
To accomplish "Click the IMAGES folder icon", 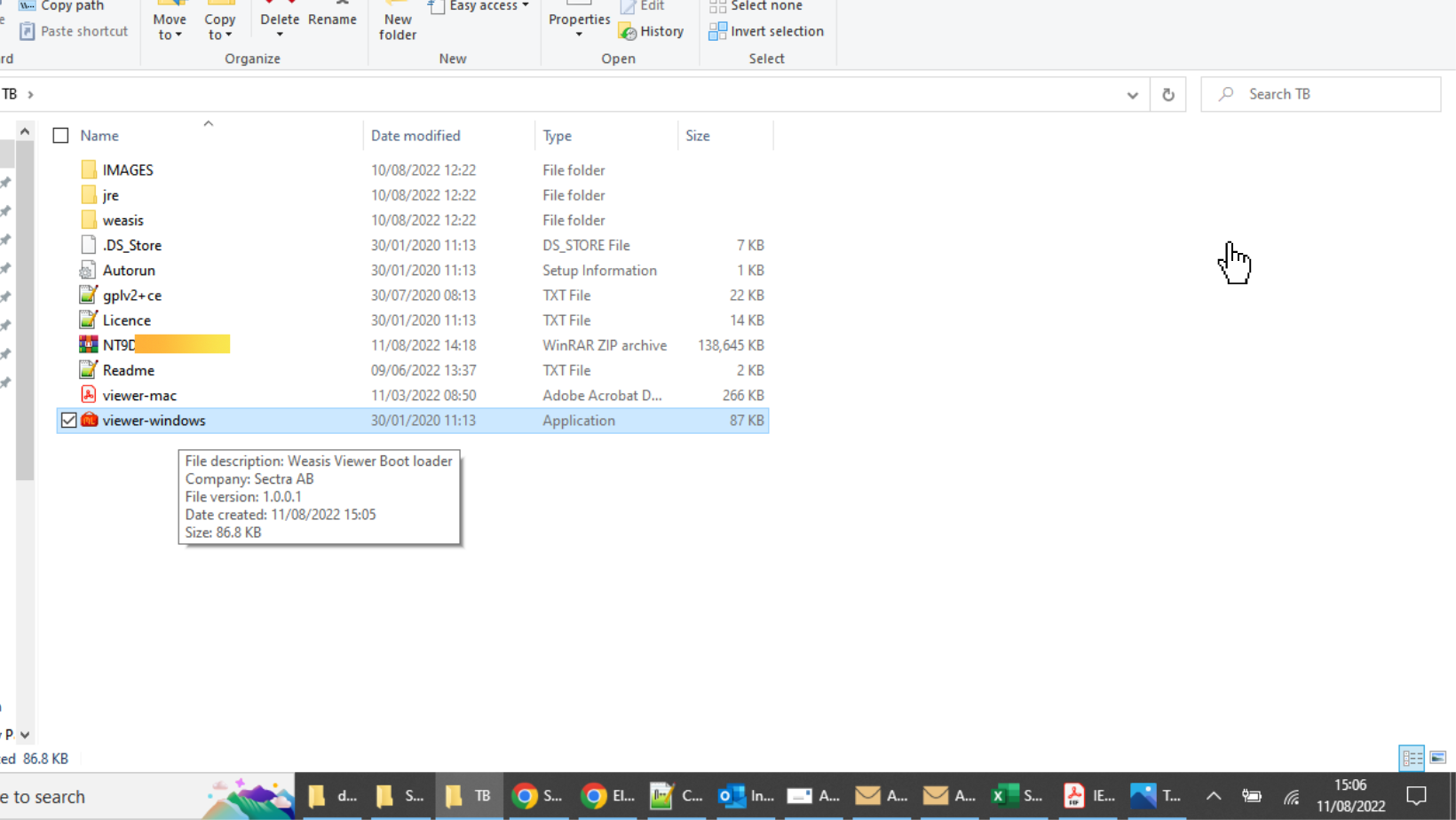I will tap(89, 170).
